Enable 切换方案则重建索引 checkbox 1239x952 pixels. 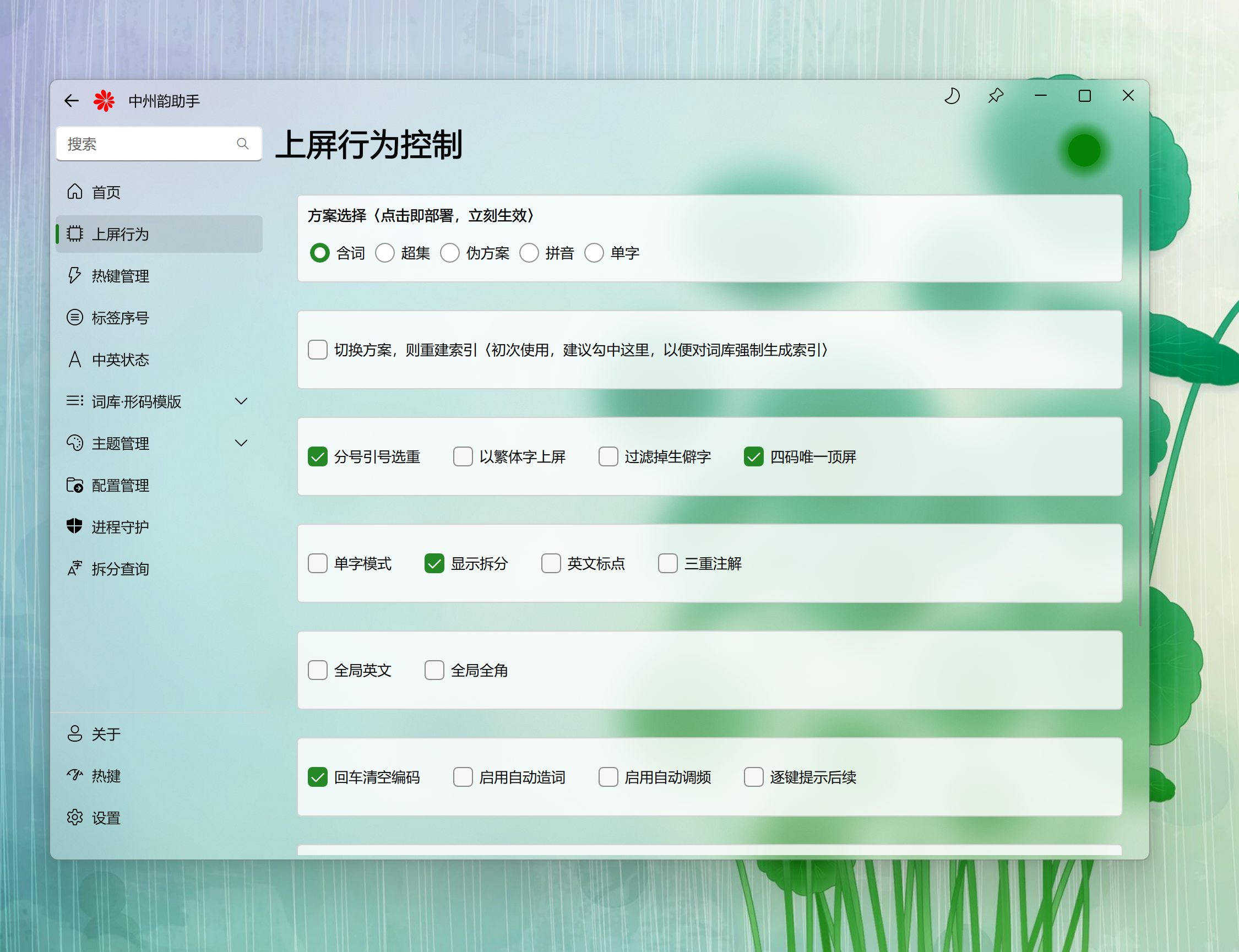(317, 350)
